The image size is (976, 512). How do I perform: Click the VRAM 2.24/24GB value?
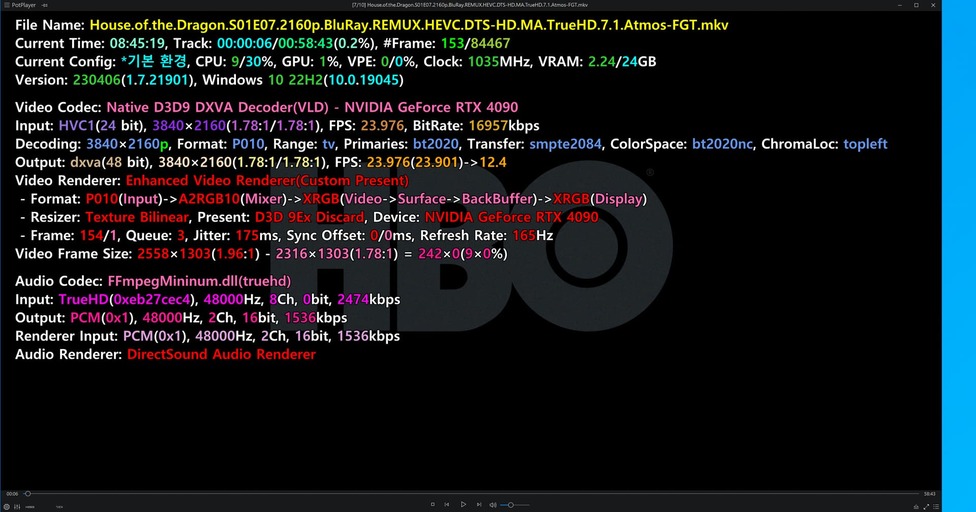pos(624,62)
